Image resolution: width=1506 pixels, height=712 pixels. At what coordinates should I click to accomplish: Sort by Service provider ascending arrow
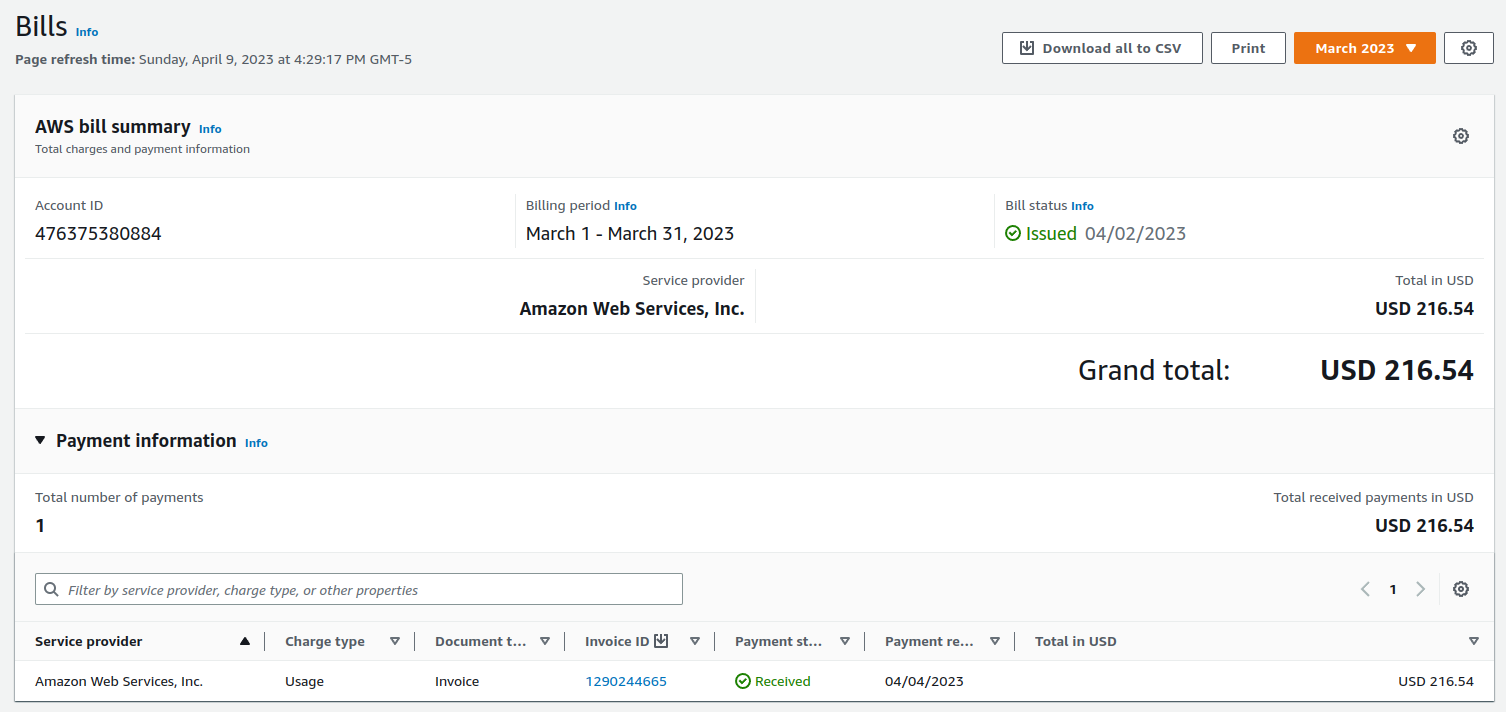coord(245,642)
